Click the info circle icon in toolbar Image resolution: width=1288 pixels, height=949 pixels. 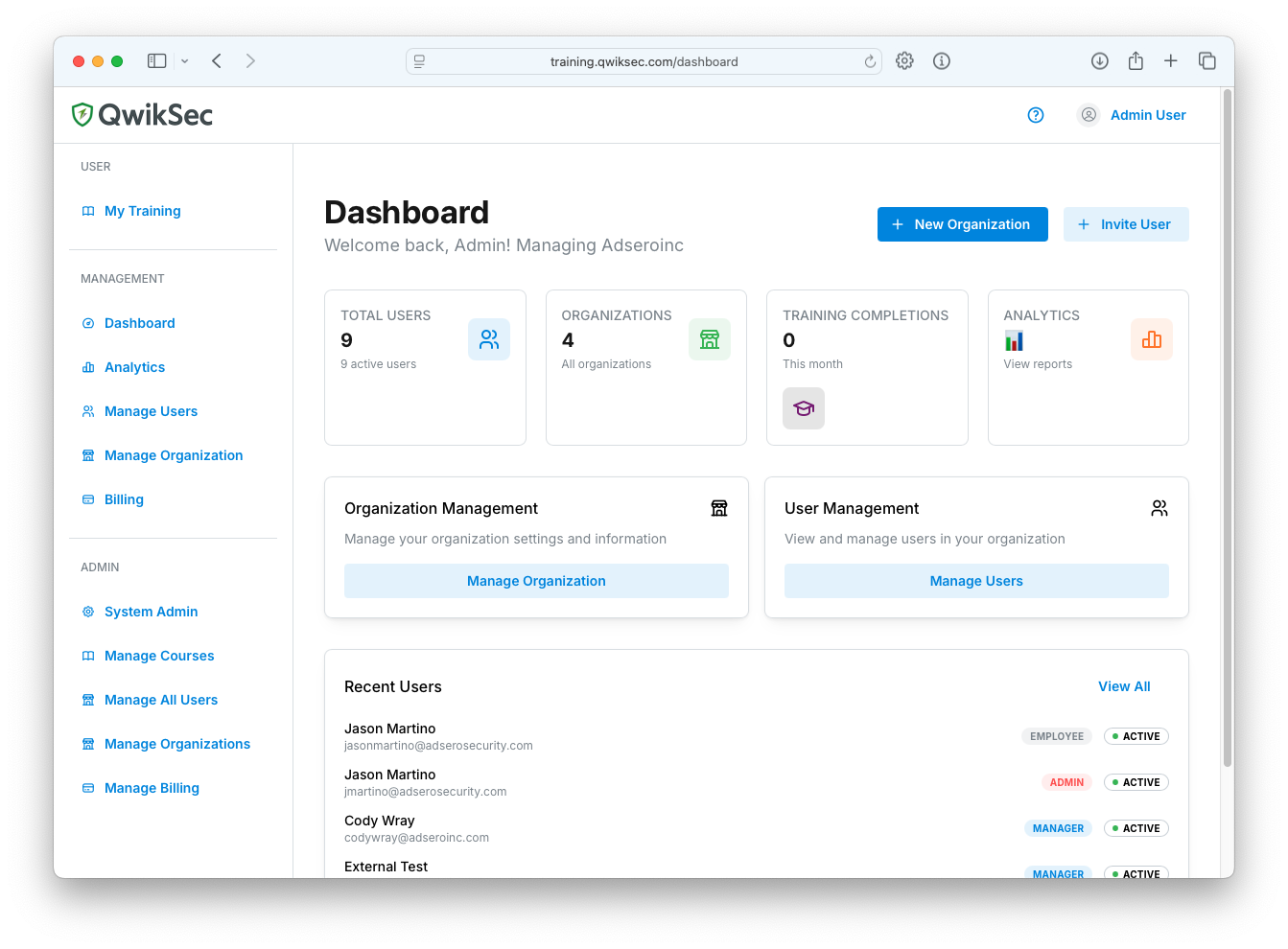click(942, 61)
